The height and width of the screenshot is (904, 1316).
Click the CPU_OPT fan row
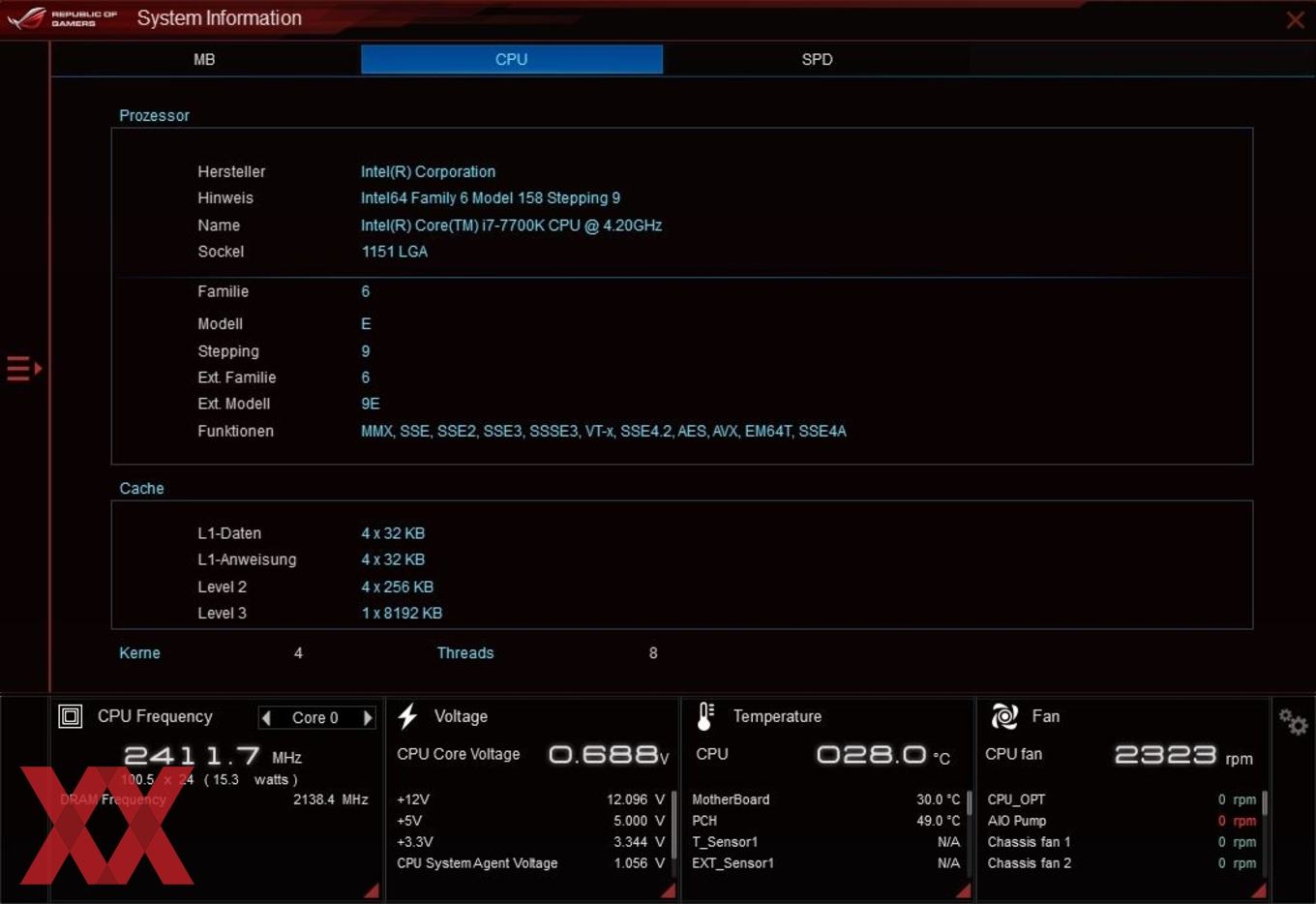(1122, 799)
